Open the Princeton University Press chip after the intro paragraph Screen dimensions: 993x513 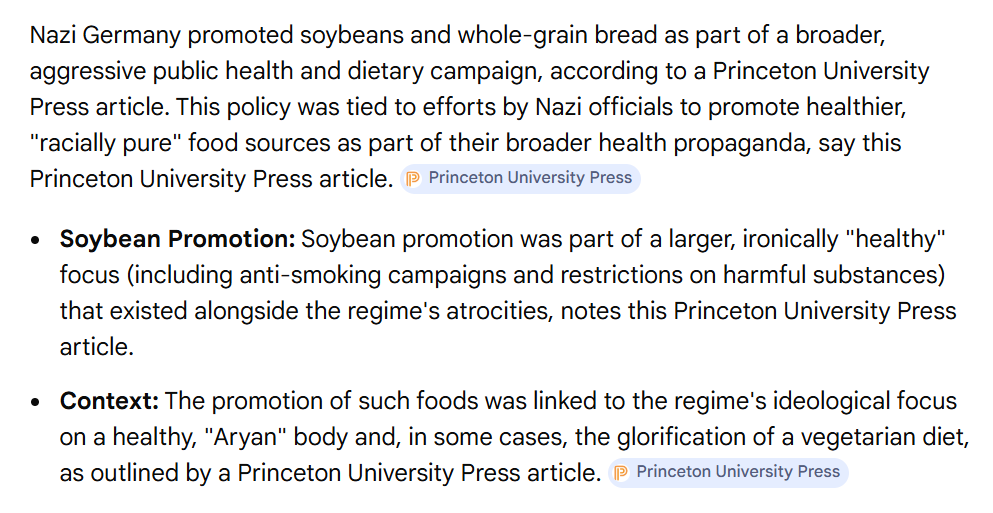530,179
